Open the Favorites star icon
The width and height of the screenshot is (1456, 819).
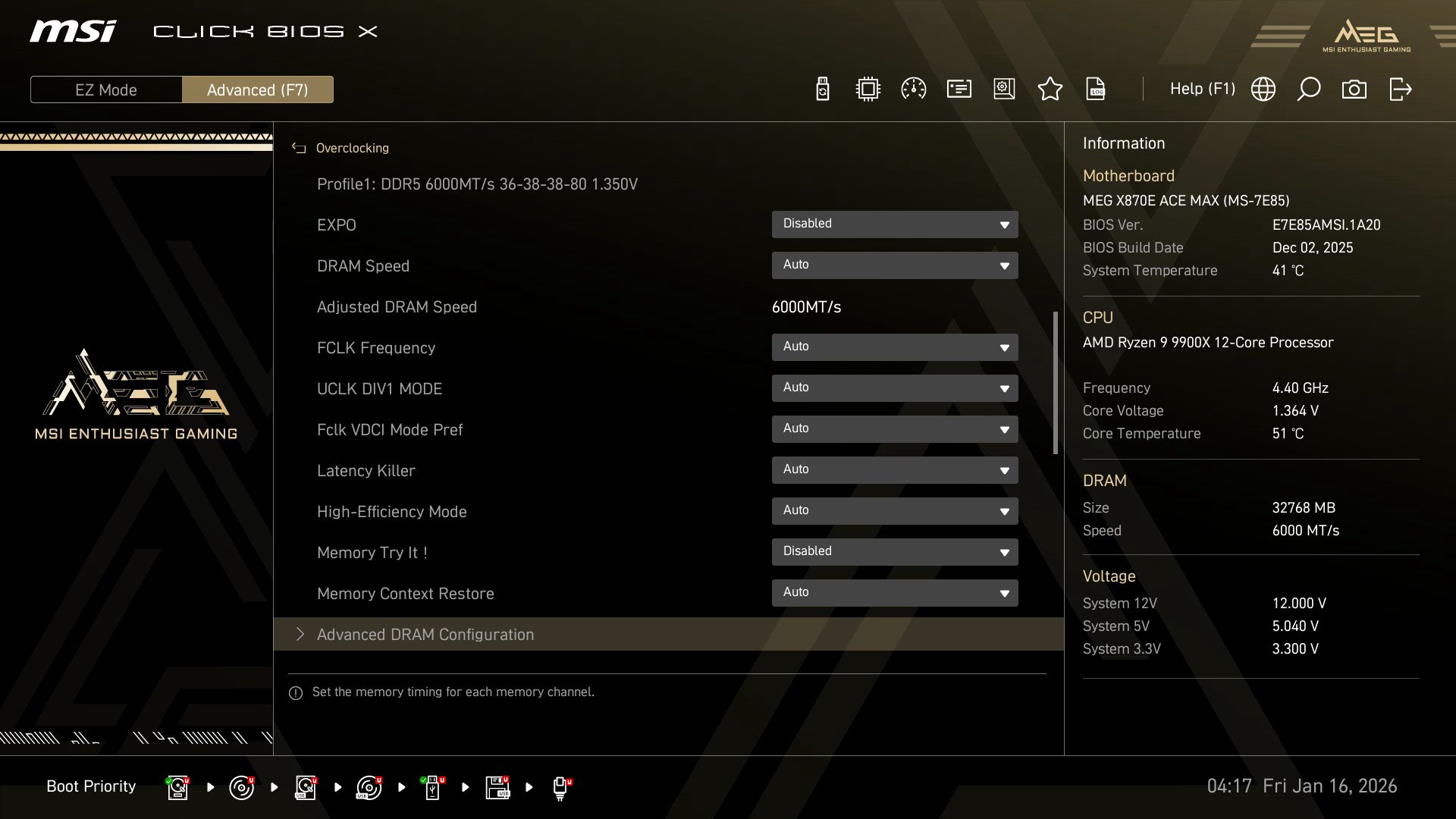pos(1050,89)
